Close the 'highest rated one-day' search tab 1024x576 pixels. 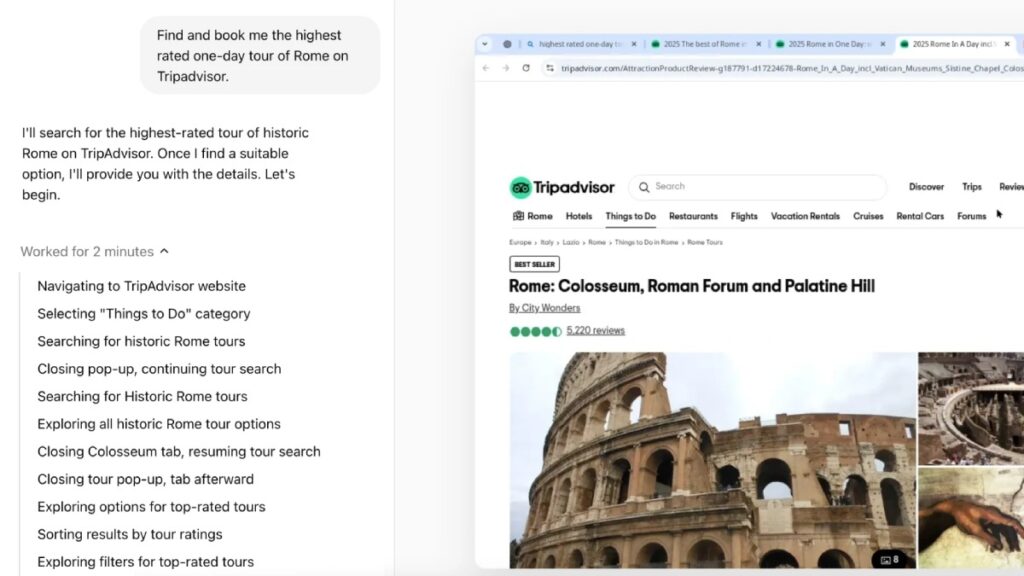click(634, 44)
